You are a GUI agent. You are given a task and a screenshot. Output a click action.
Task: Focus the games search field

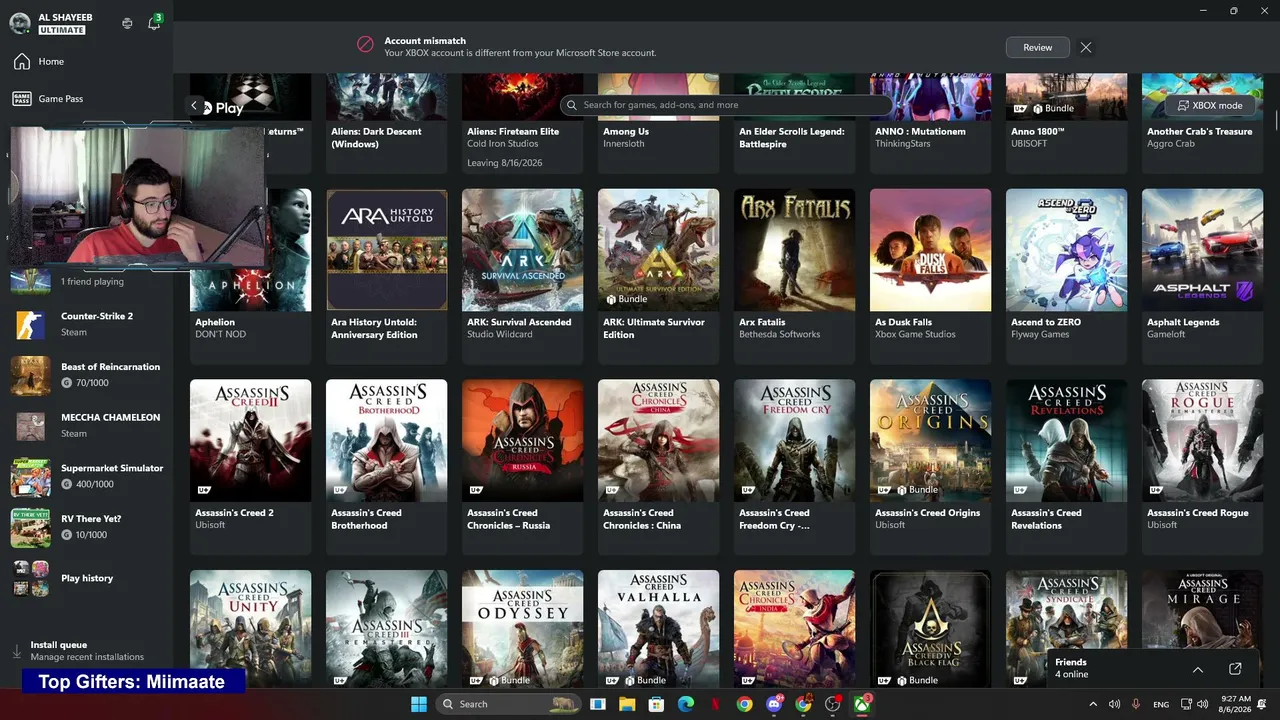coord(727,105)
